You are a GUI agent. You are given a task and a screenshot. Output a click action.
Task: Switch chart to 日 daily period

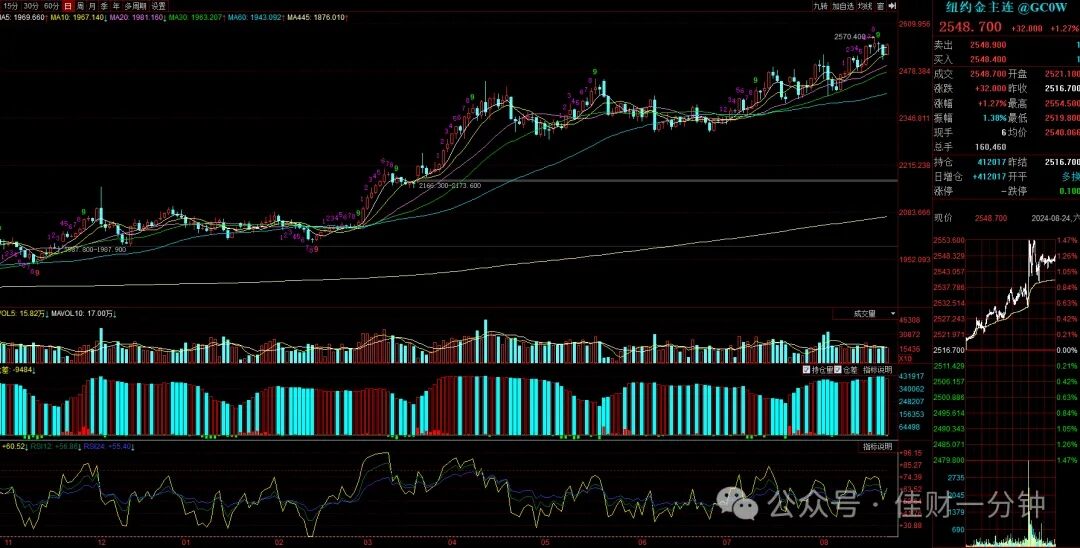[68, 6]
